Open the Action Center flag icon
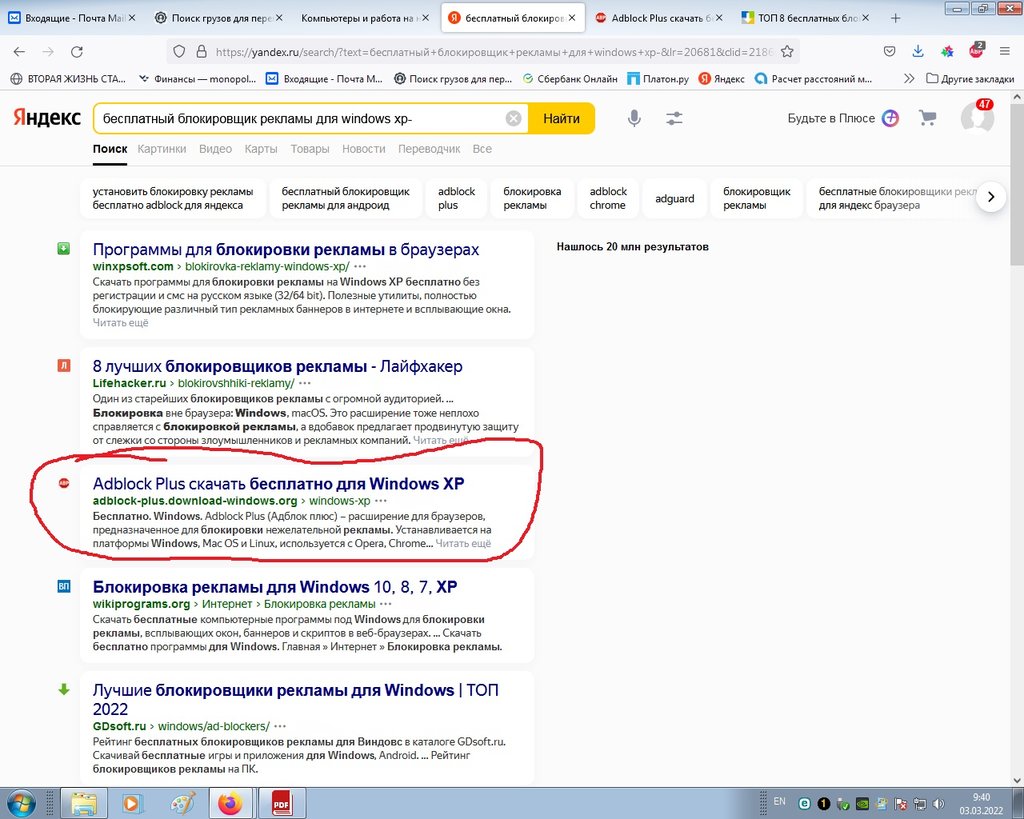Image resolution: width=1024 pixels, height=819 pixels. (x=901, y=804)
